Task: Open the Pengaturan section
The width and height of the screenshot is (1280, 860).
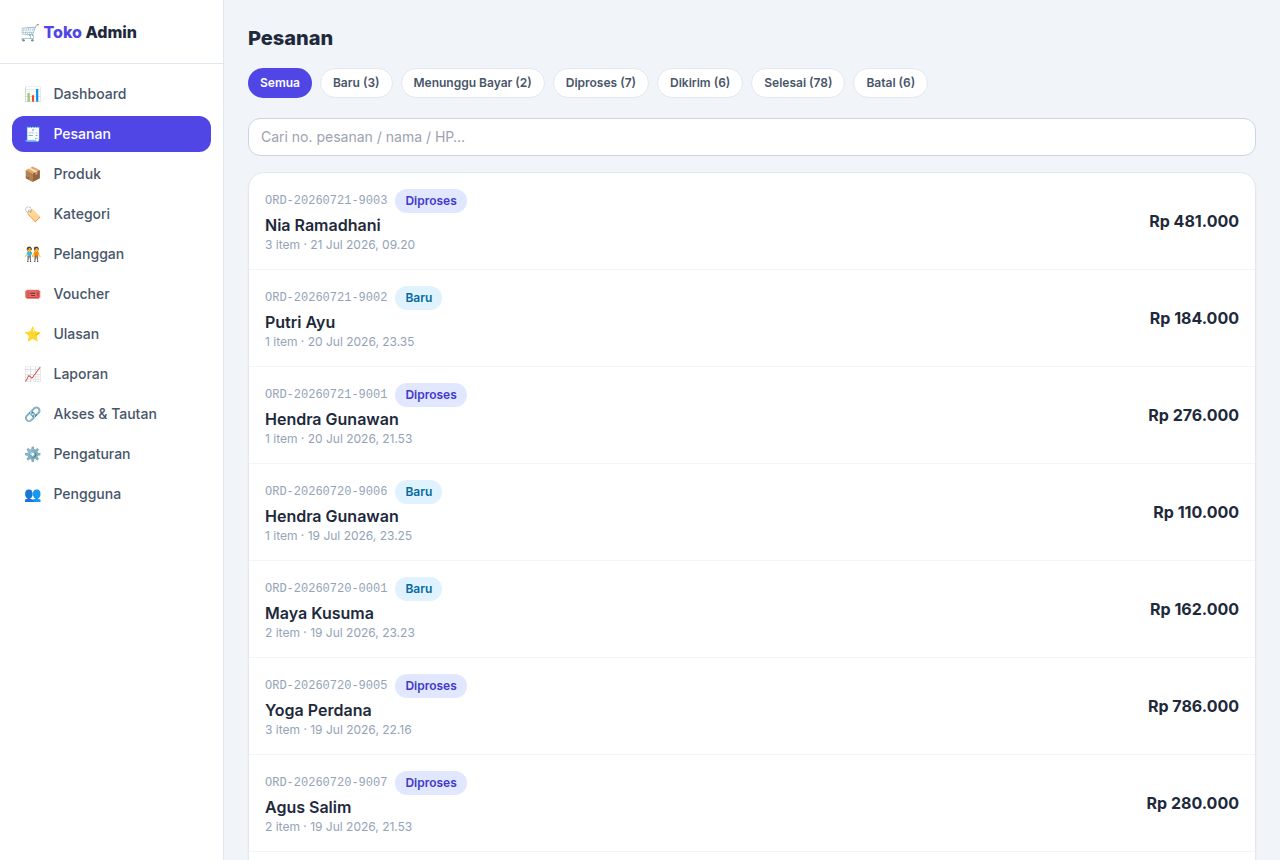Action: click(111, 454)
